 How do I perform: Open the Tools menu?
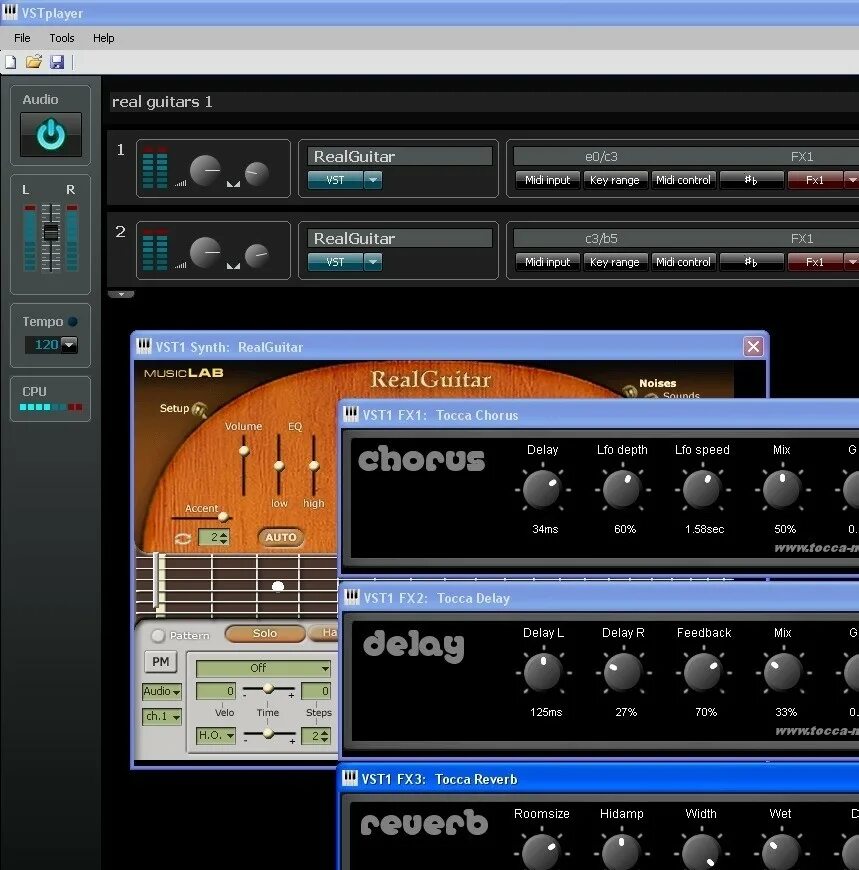click(62, 38)
